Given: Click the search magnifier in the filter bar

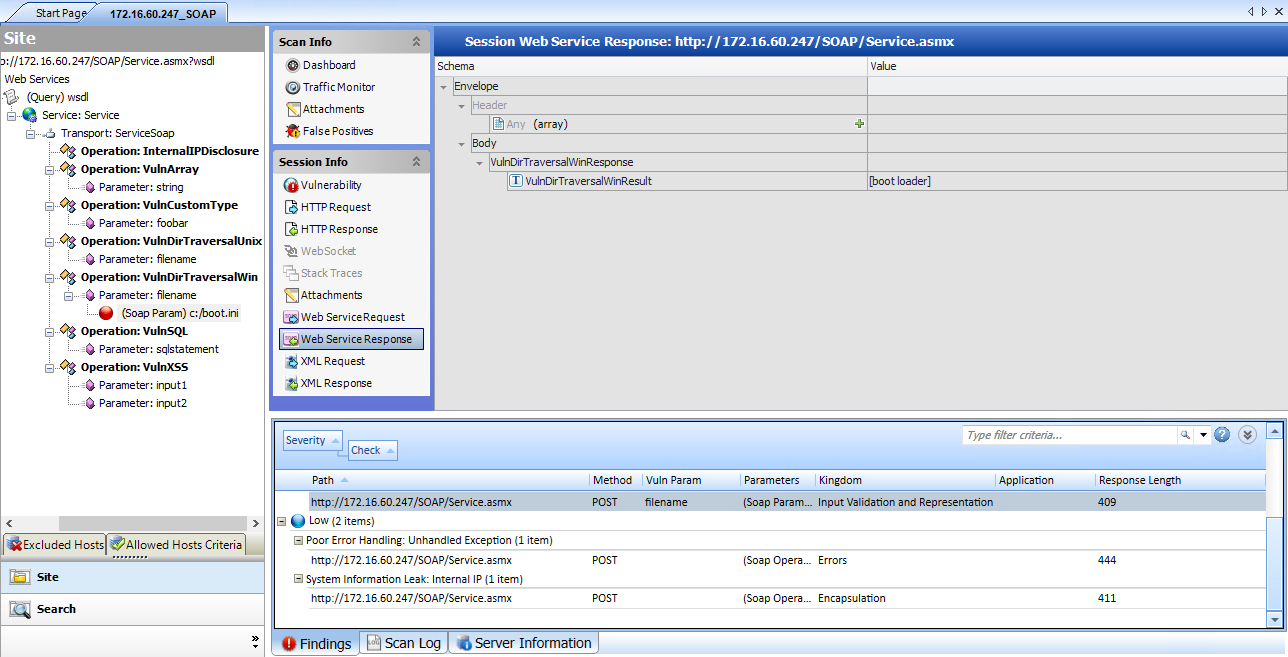Looking at the screenshot, I should click(1186, 434).
